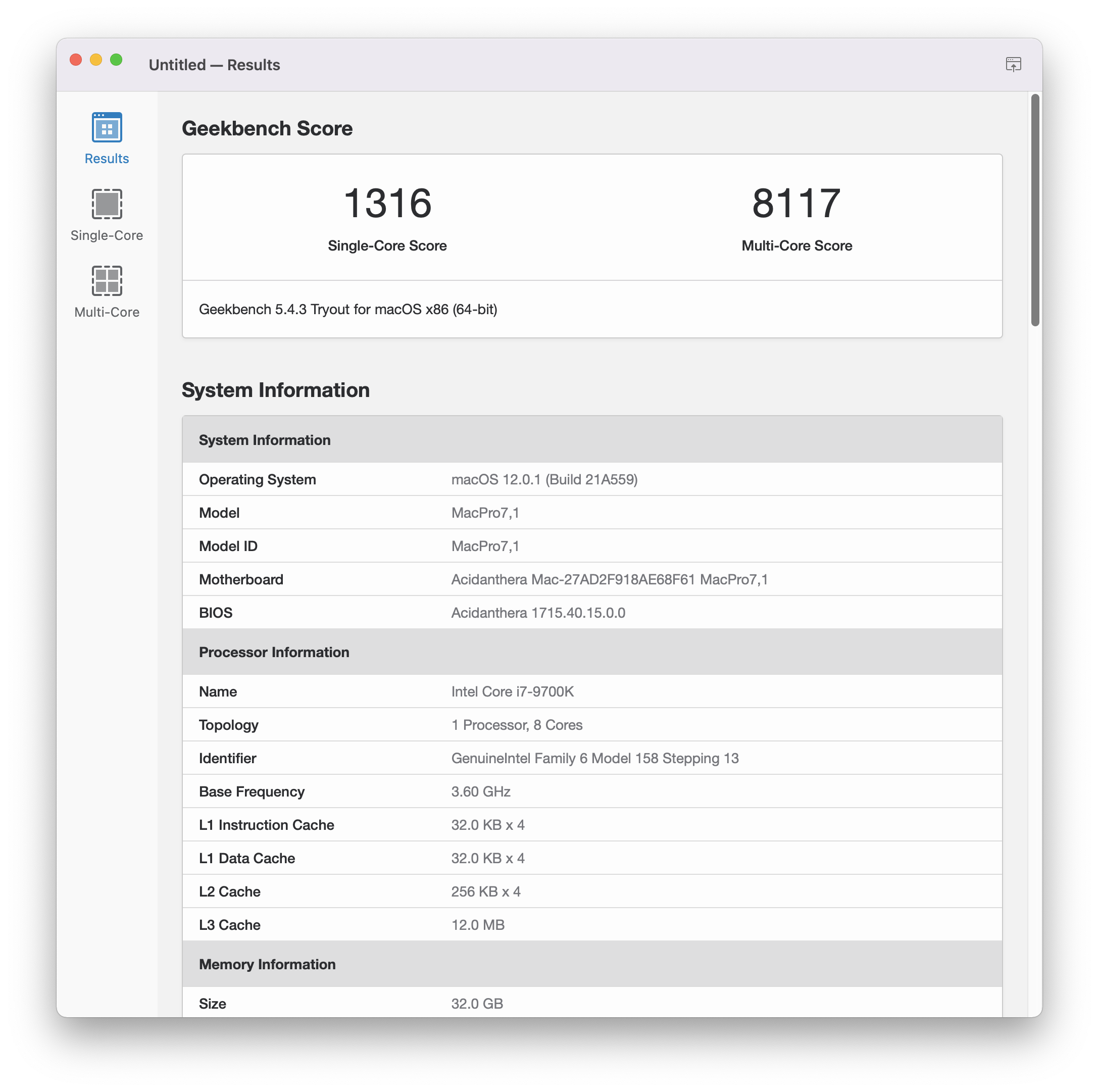Click the red close window button
The height and width of the screenshot is (1092, 1099).
pos(76,60)
